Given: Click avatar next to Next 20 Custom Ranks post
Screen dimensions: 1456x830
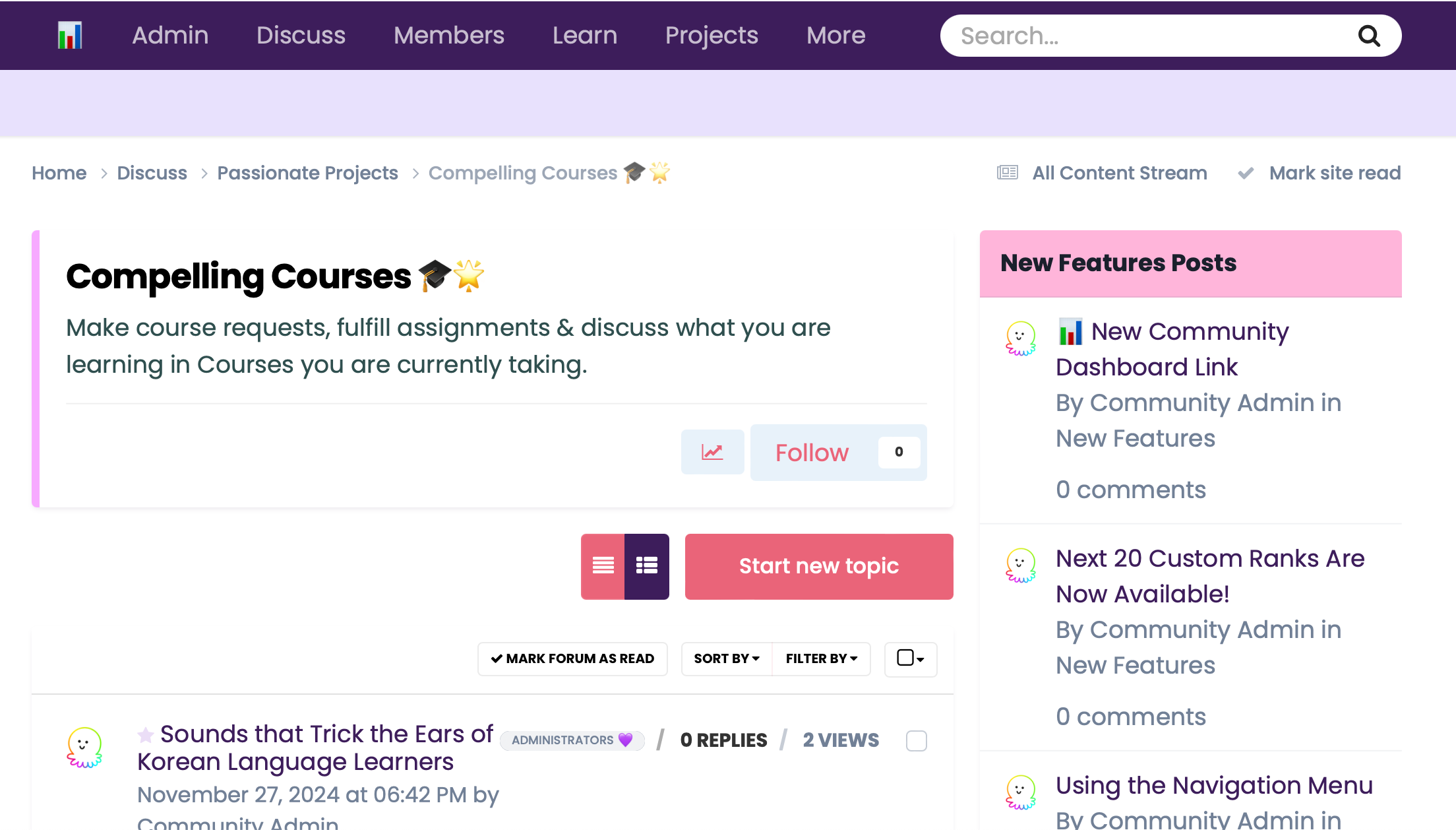Looking at the screenshot, I should [x=1020, y=565].
